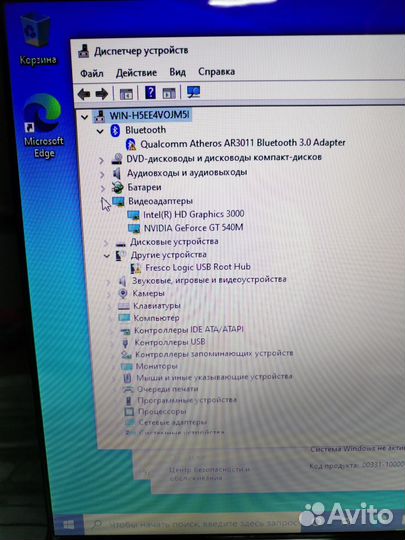Open the Справка menu
This screenshot has height=540, width=405.
[217, 72]
